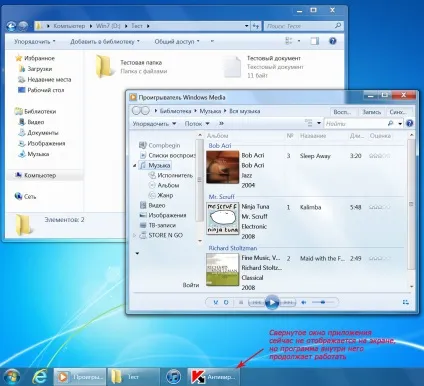
Task: Select Жанр under Музыка
Action: (161, 195)
